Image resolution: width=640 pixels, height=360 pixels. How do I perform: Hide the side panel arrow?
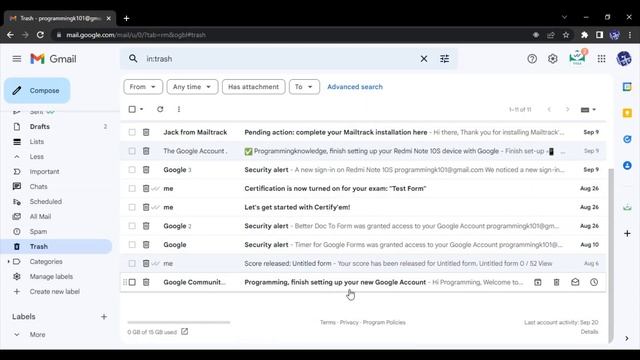coord(627,338)
